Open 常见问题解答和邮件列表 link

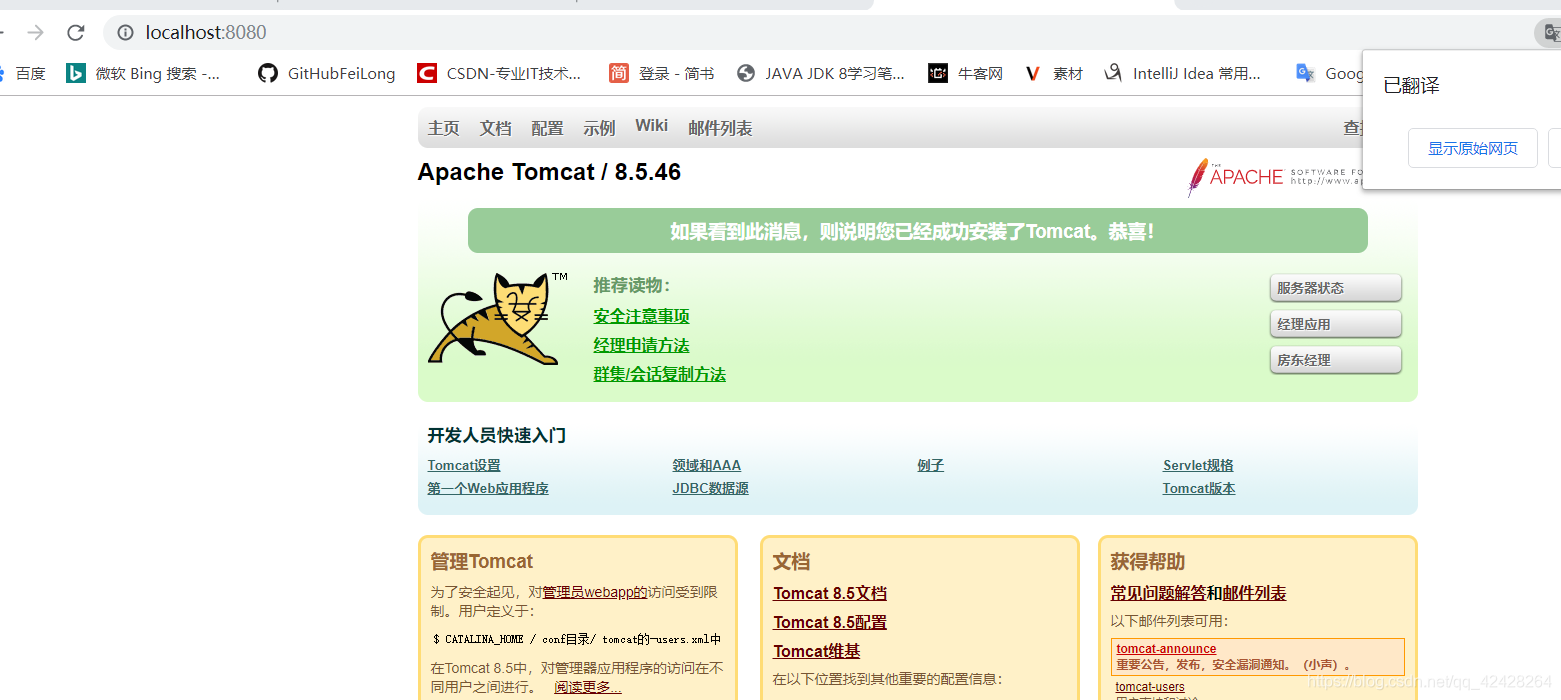1198,593
